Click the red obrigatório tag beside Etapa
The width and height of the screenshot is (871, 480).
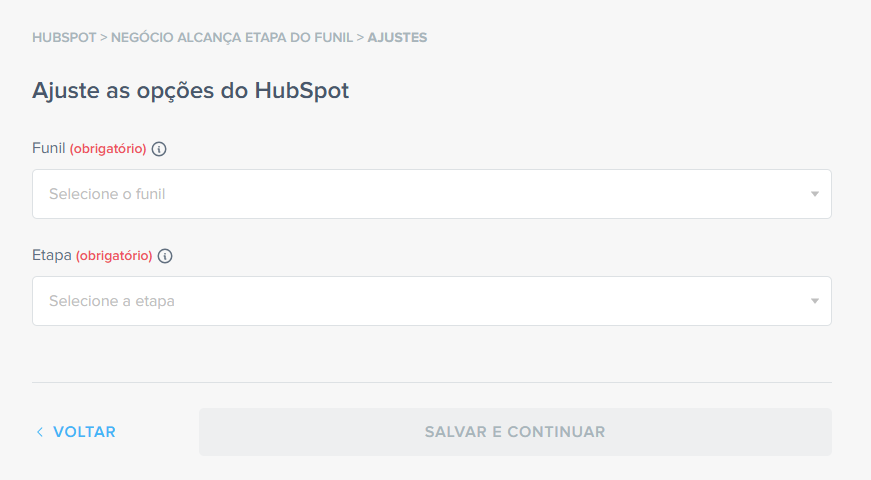pyautogui.click(x=114, y=256)
